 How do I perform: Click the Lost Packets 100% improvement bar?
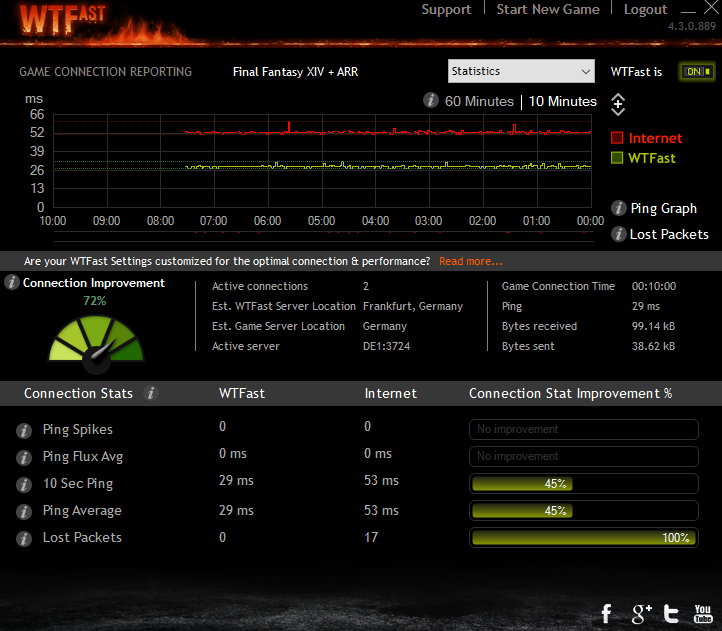pos(583,538)
